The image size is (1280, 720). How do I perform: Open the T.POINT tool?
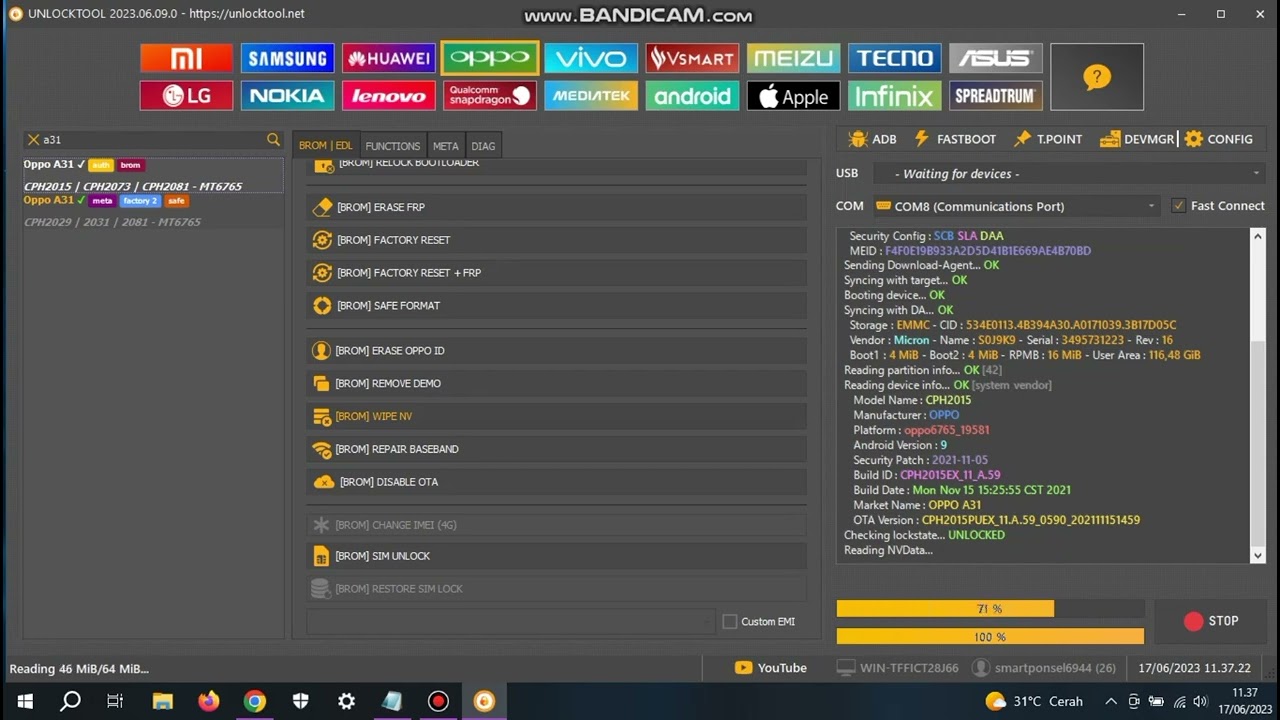tap(1048, 139)
